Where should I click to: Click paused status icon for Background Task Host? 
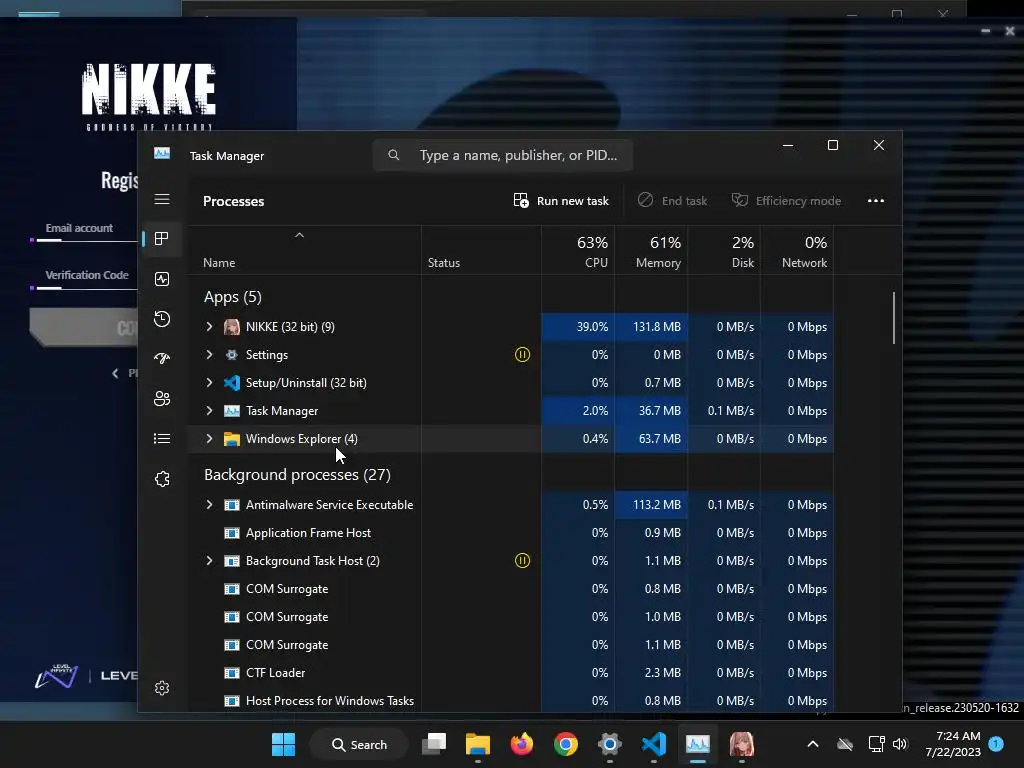tap(522, 560)
